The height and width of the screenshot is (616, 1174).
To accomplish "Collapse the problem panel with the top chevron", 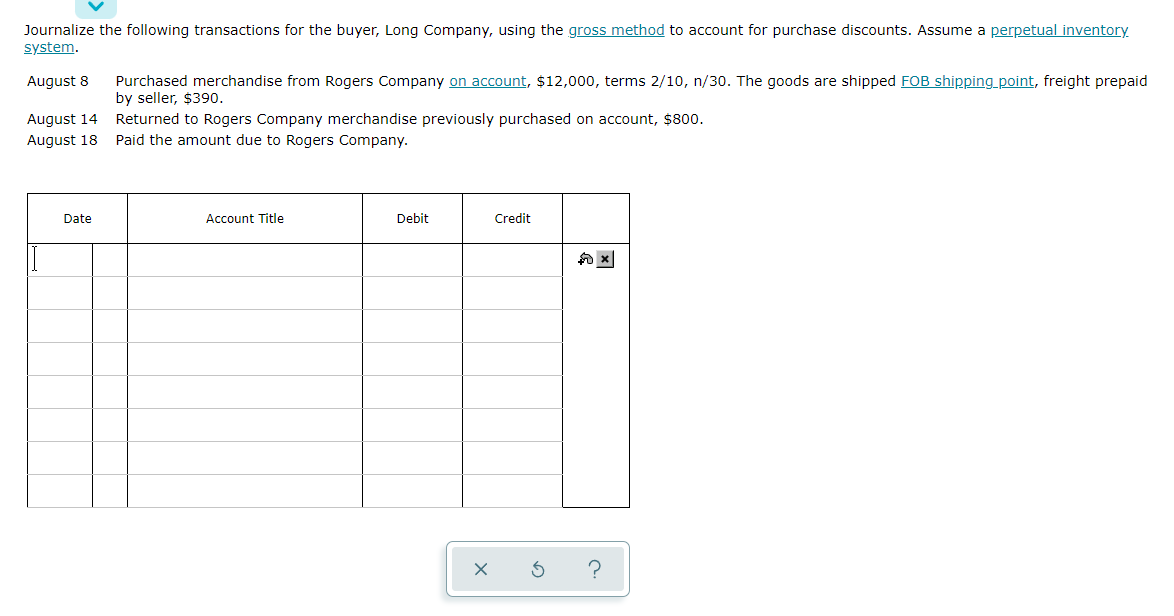I will pyautogui.click(x=96, y=7).
